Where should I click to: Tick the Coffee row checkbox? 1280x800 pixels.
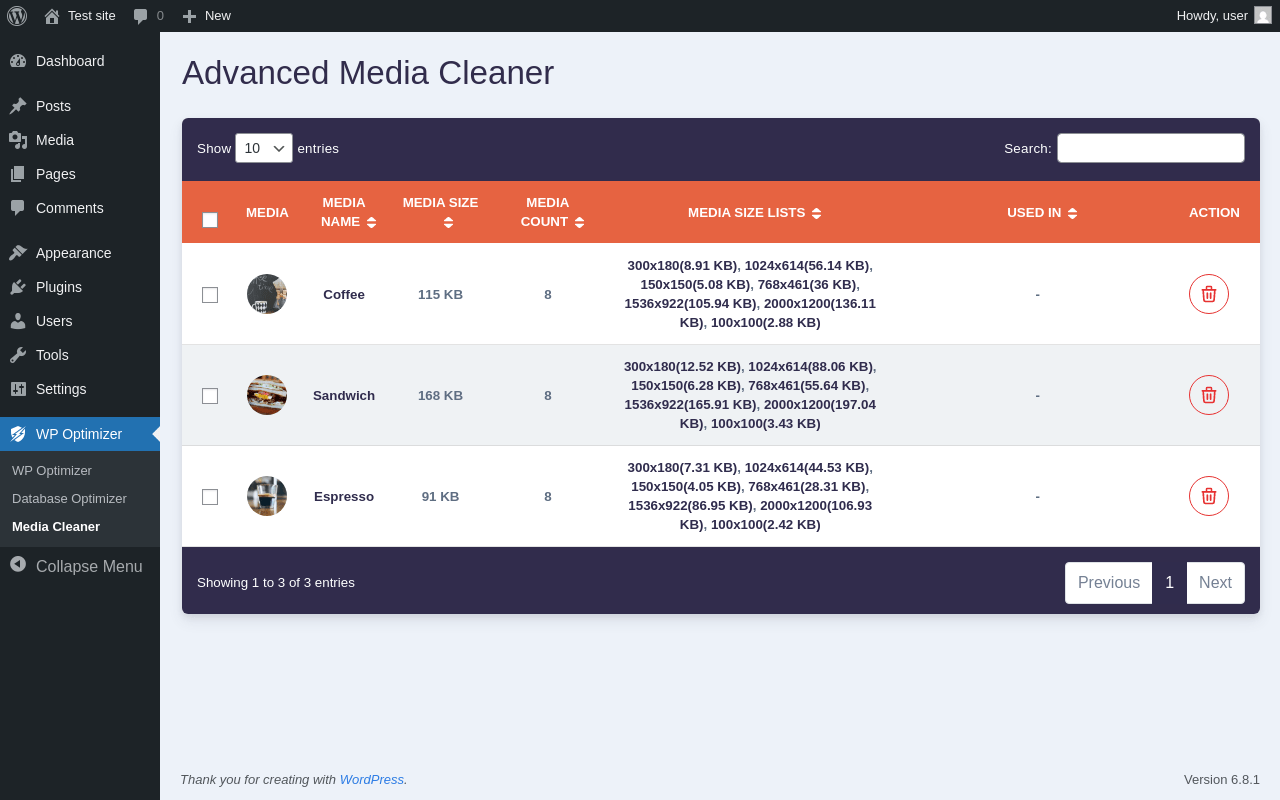pyautogui.click(x=210, y=295)
